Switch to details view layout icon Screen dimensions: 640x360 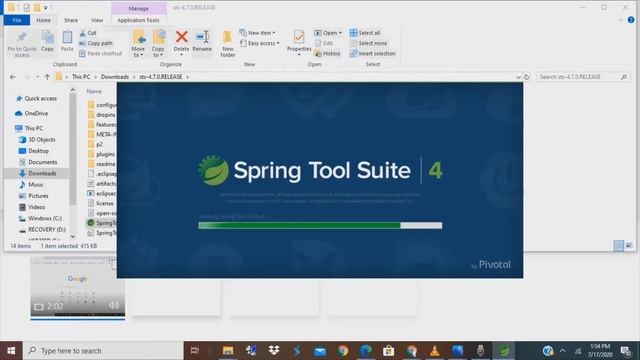(619, 245)
